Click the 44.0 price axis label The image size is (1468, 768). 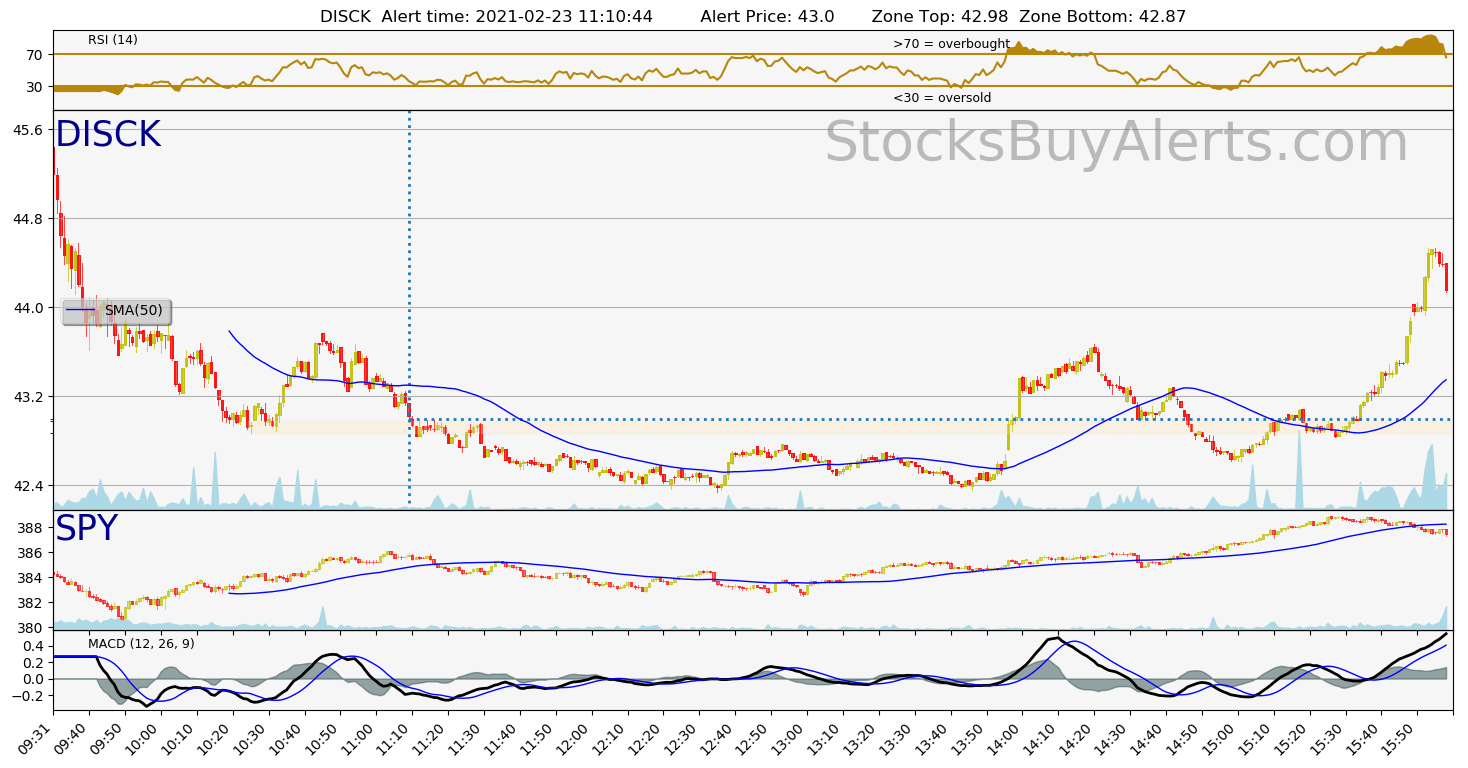(x=27, y=308)
